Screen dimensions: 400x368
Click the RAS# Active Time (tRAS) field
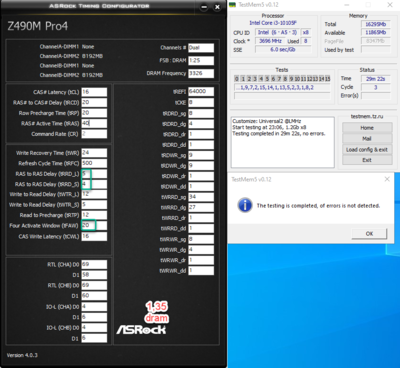[94, 123]
